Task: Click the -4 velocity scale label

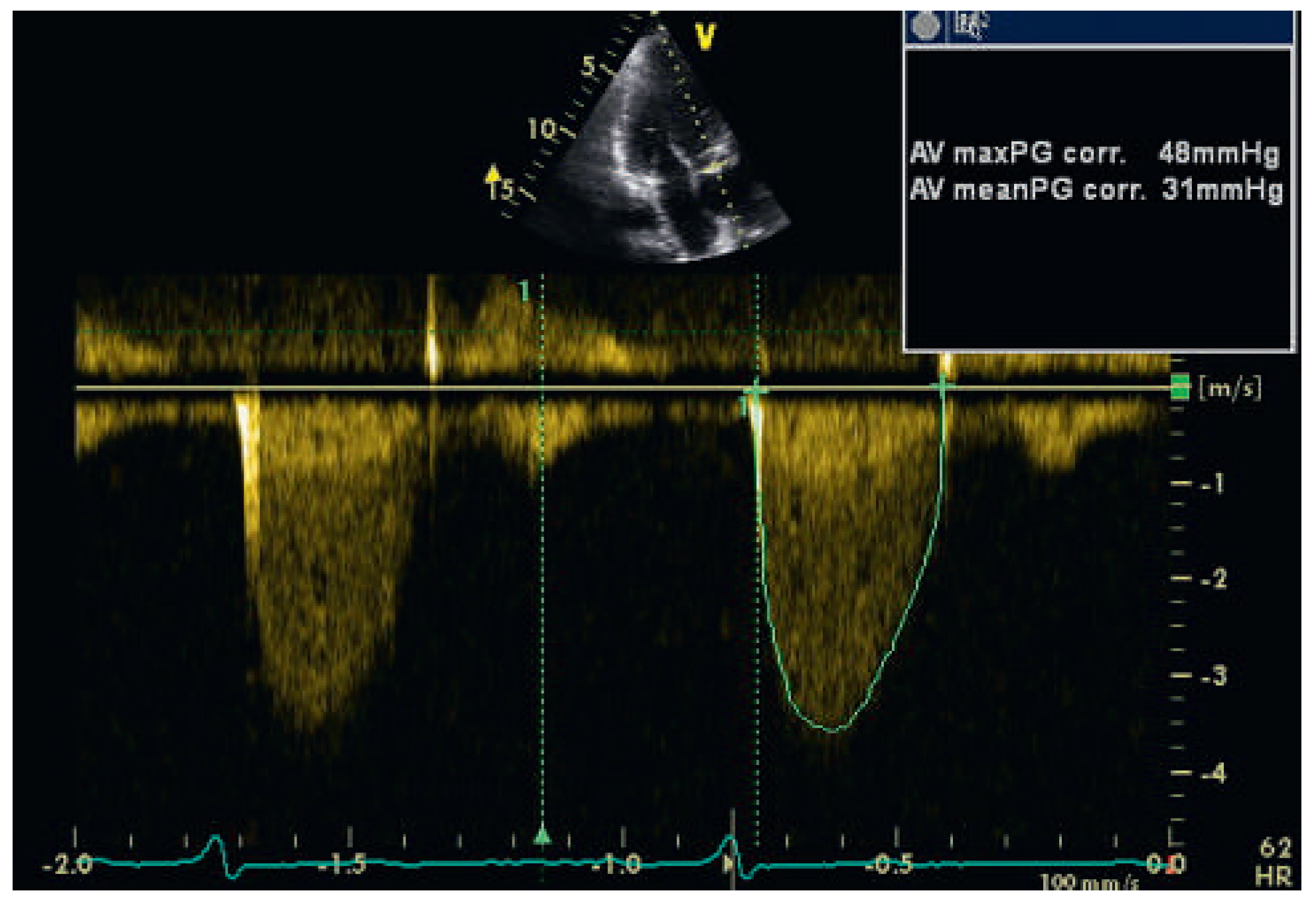Action: click(x=1213, y=773)
